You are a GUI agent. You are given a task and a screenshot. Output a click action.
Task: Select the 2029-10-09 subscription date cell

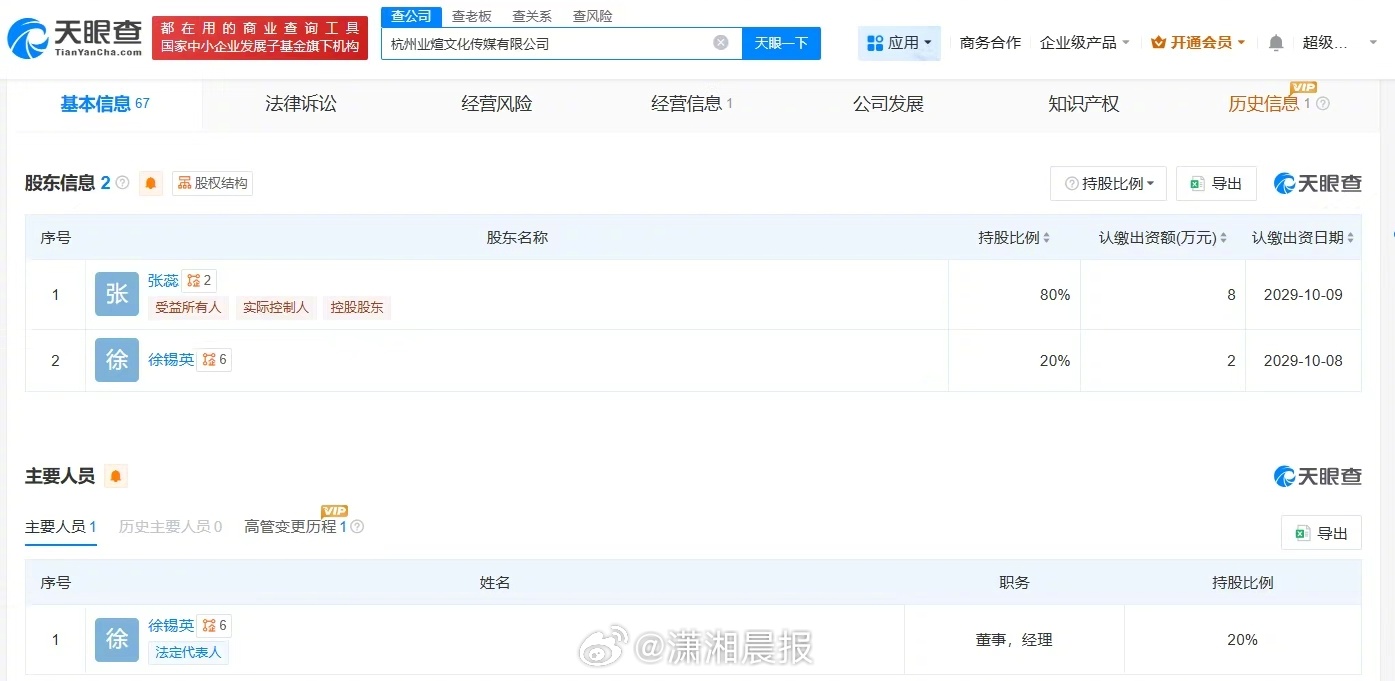coord(1303,295)
